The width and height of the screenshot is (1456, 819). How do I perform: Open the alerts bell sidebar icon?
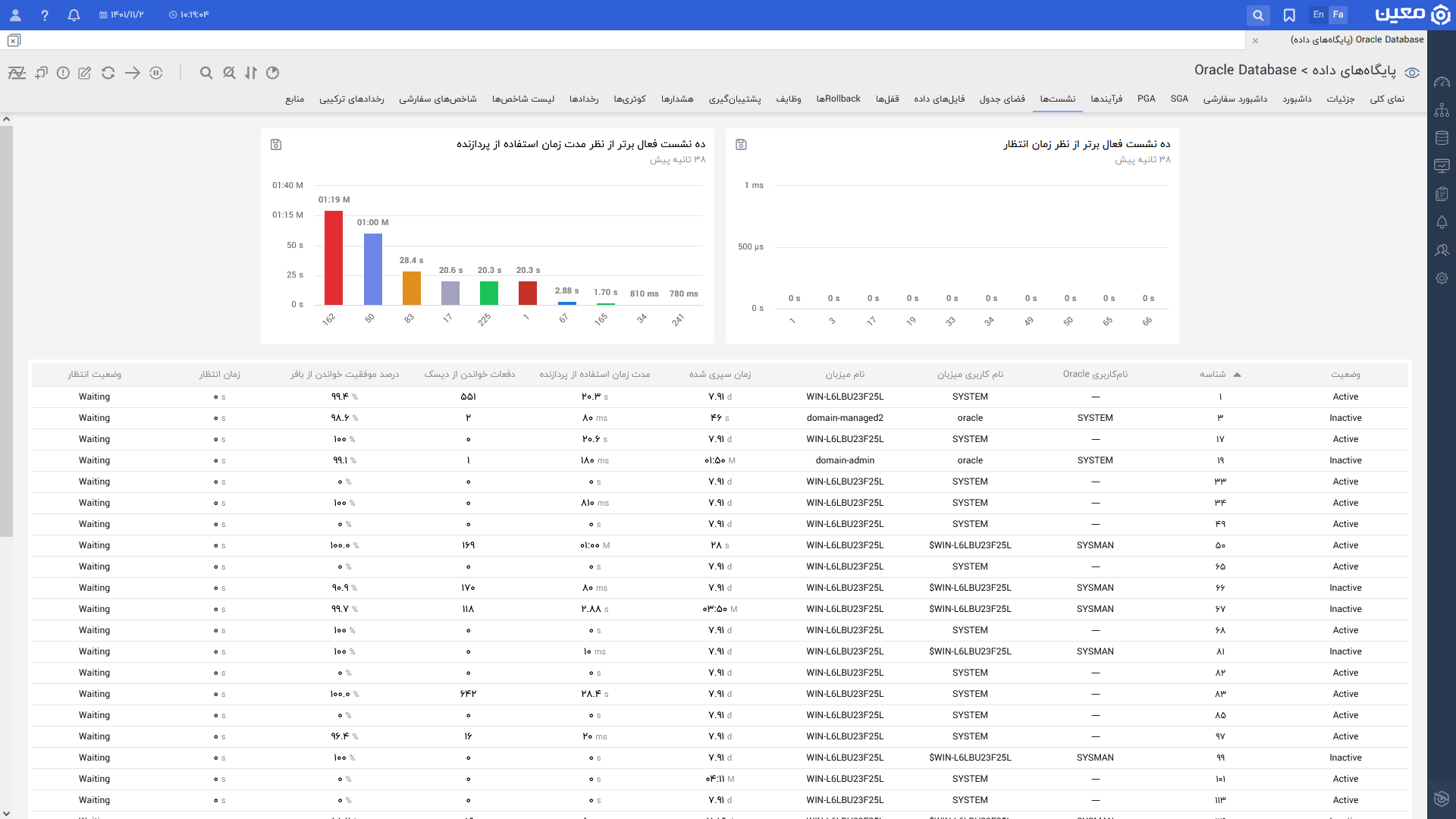pos(1442,222)
